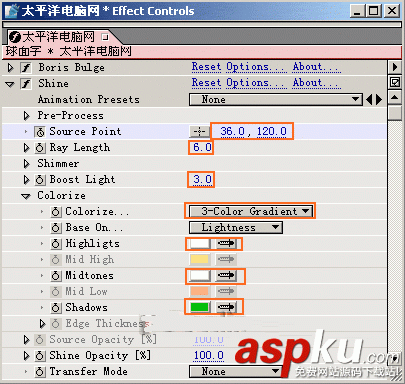
Task: Open Shine About info
Action: [x=316, y=83]
